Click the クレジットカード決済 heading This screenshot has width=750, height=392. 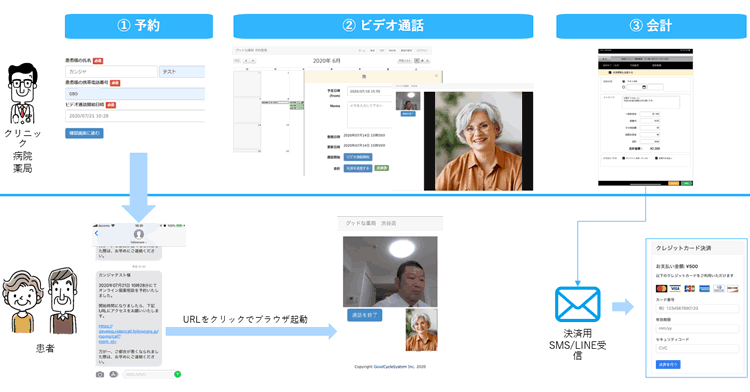pyautogui.click(x=684, y=248)
